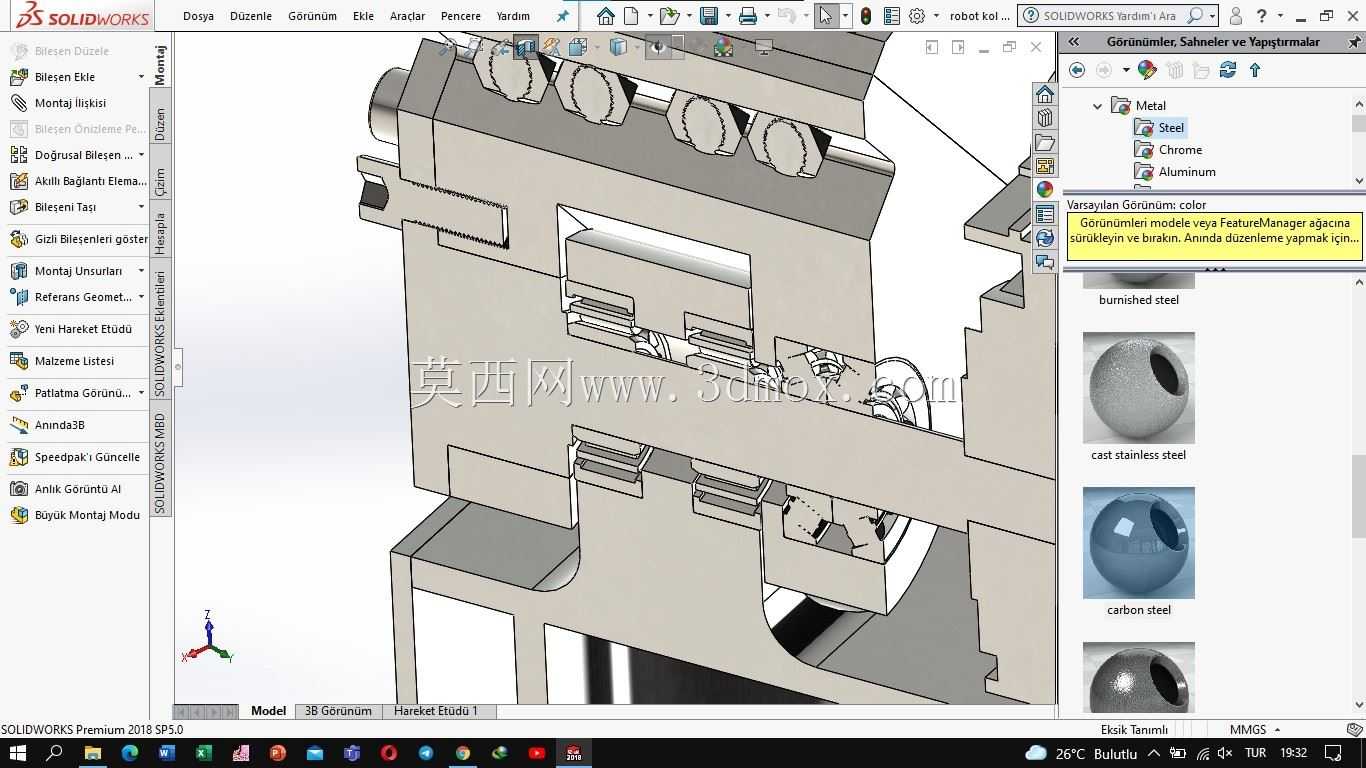Create a new document with the New icon
This screenshot has height=768, width=1366.
pos(631,16)
